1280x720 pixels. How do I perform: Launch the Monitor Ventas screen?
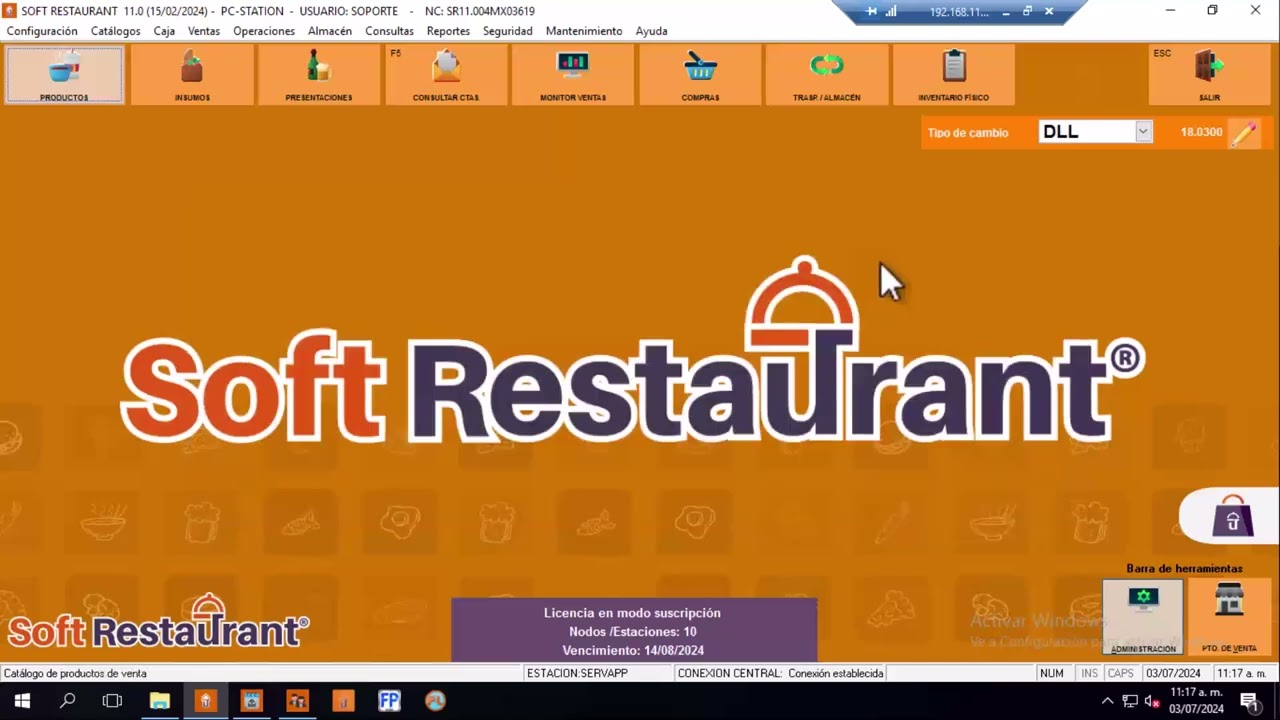click(x=573, y=75)
